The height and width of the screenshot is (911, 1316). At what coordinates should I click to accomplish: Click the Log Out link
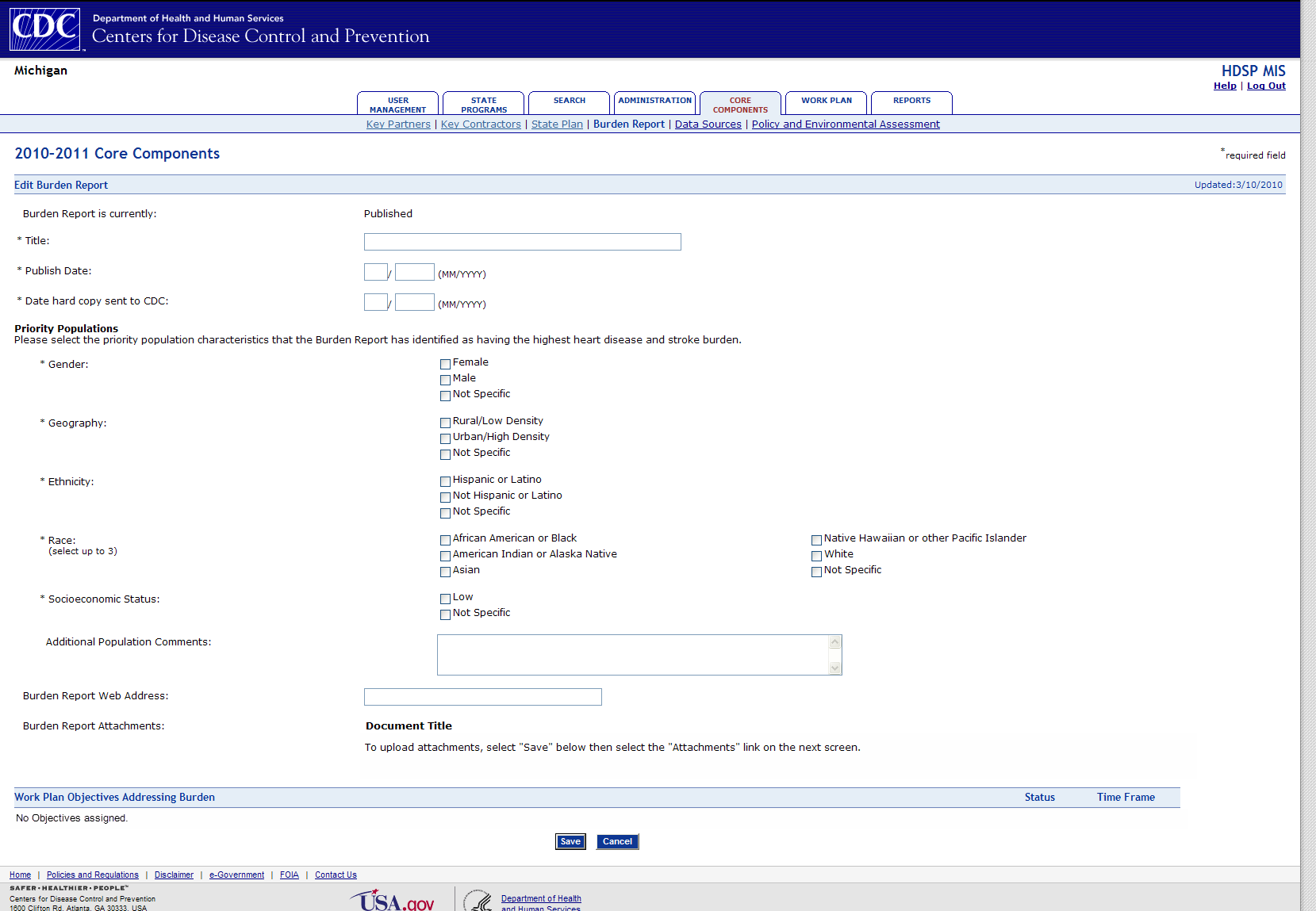point(1266,86)
